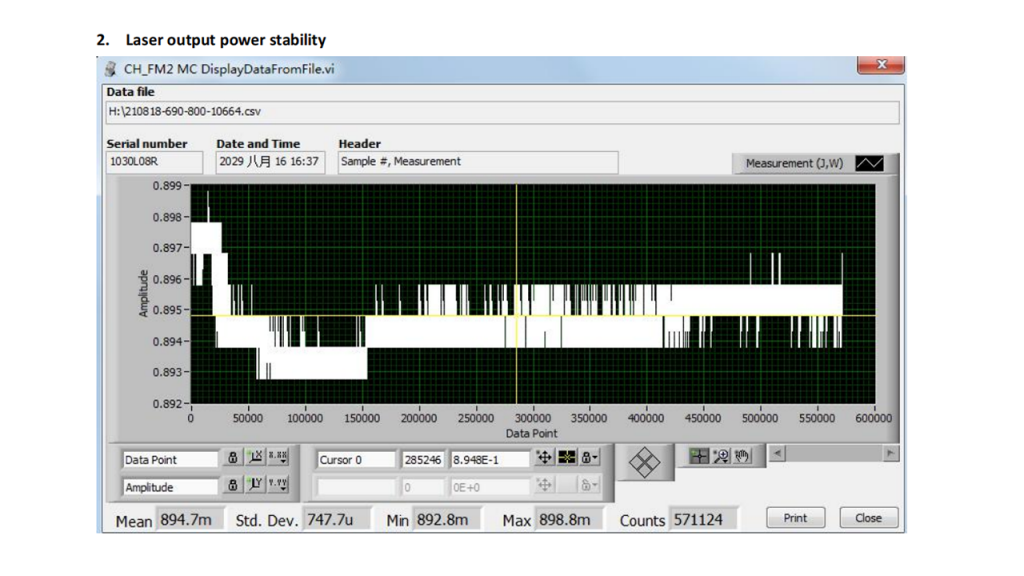The image size is (1024, 576).
Task: Click the Min value 892.8m
Action: [x=447, y=520]
